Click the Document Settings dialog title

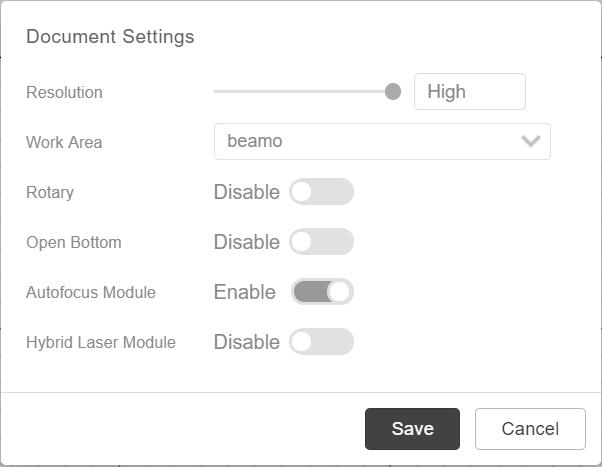(110, 37)
